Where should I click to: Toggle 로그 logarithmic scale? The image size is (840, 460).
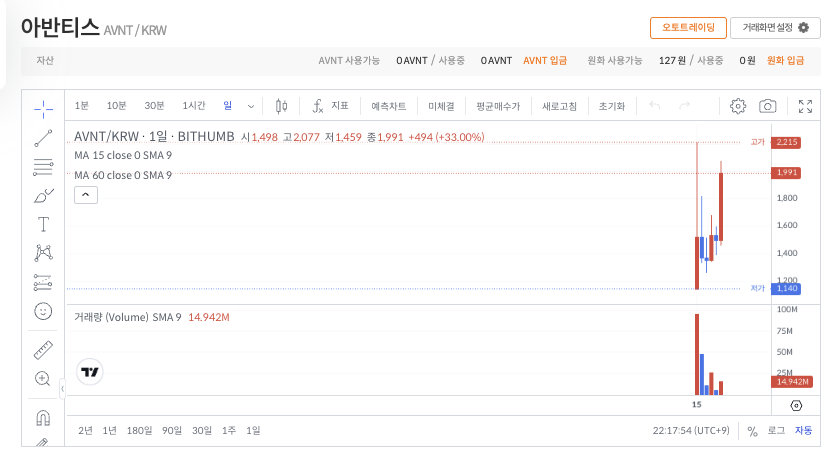(x=776, y=431)
